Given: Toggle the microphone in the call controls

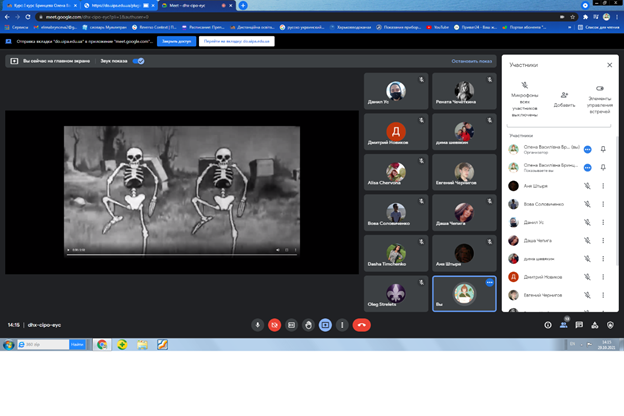Looking at the screenshot, I should 257,325.
